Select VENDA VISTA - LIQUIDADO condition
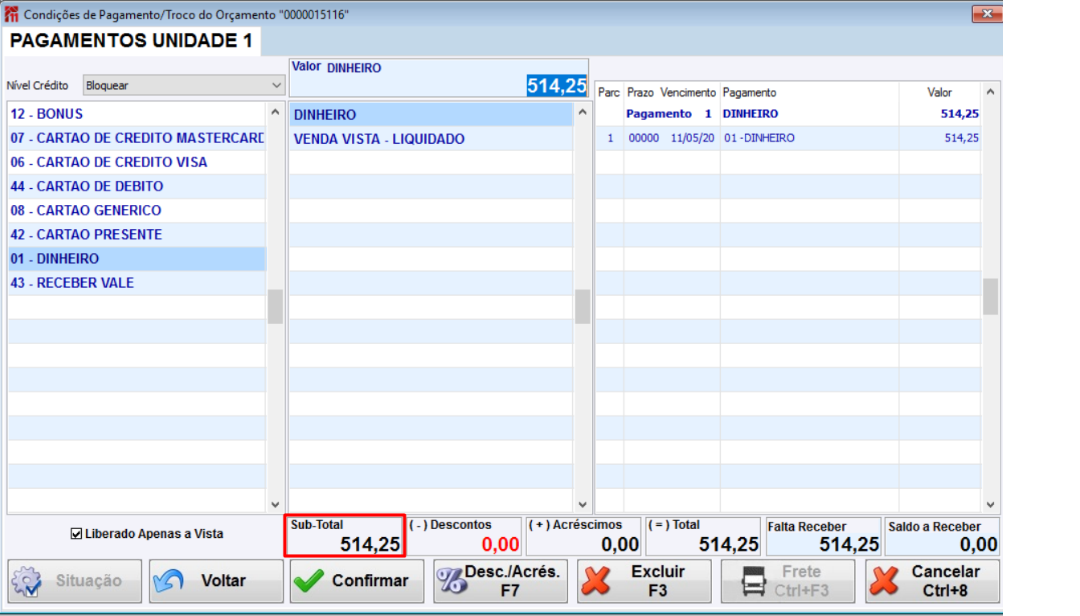1080x616 pixels. point(431,139)
